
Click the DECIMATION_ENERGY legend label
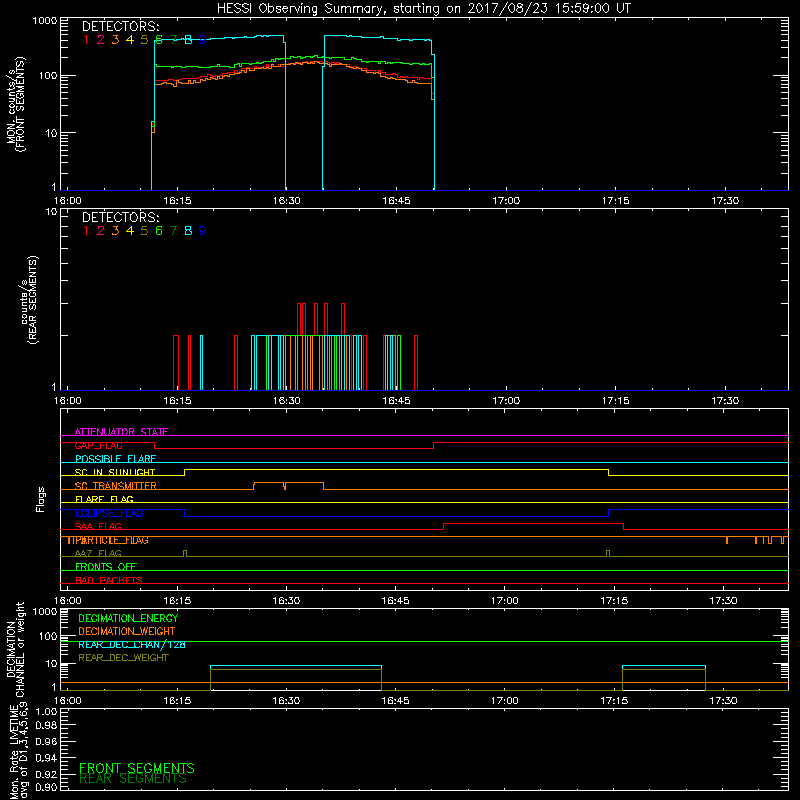pos(128,618)
